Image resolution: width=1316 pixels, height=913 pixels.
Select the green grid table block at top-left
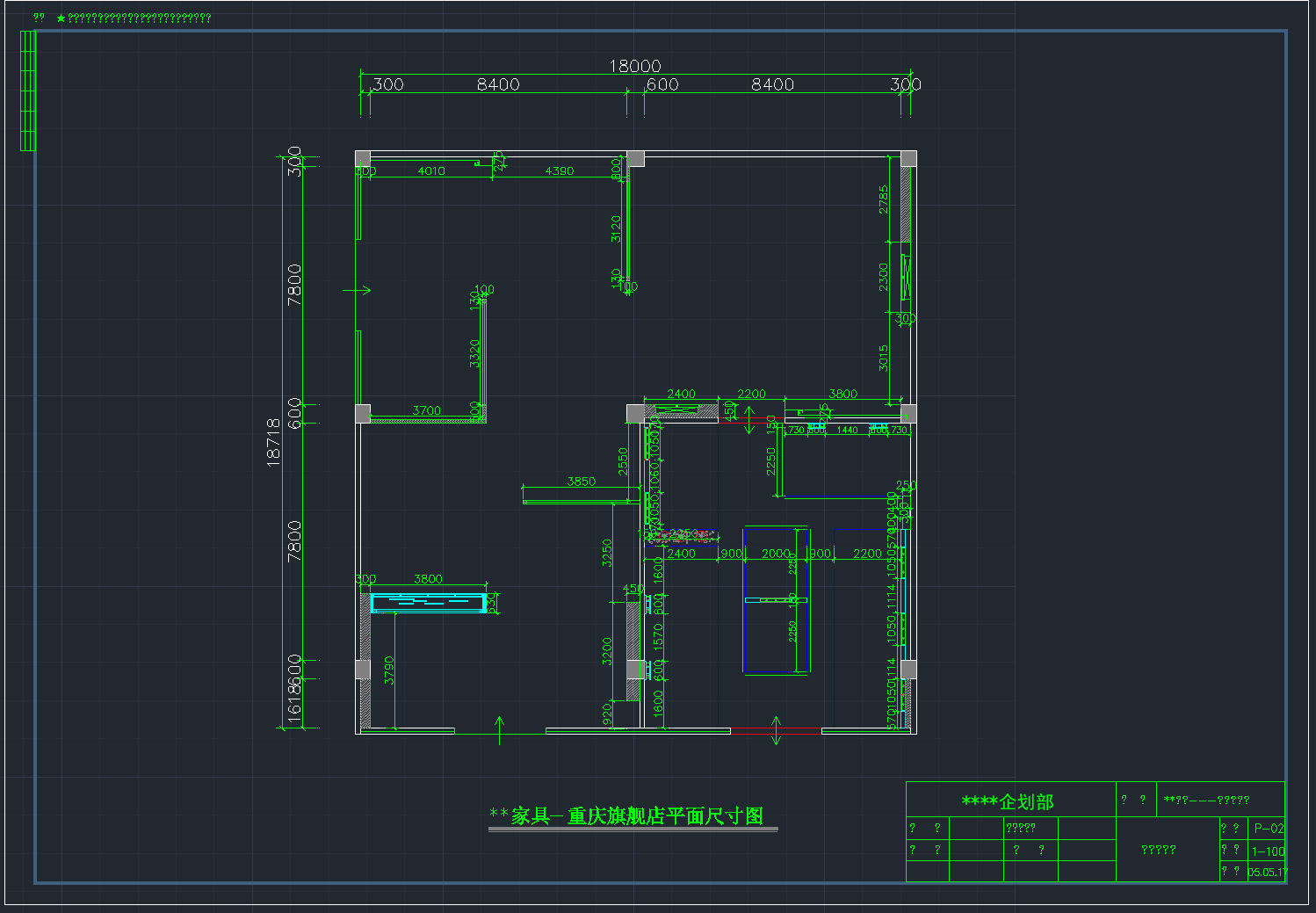pyautogui.click(x=28, y=91)
